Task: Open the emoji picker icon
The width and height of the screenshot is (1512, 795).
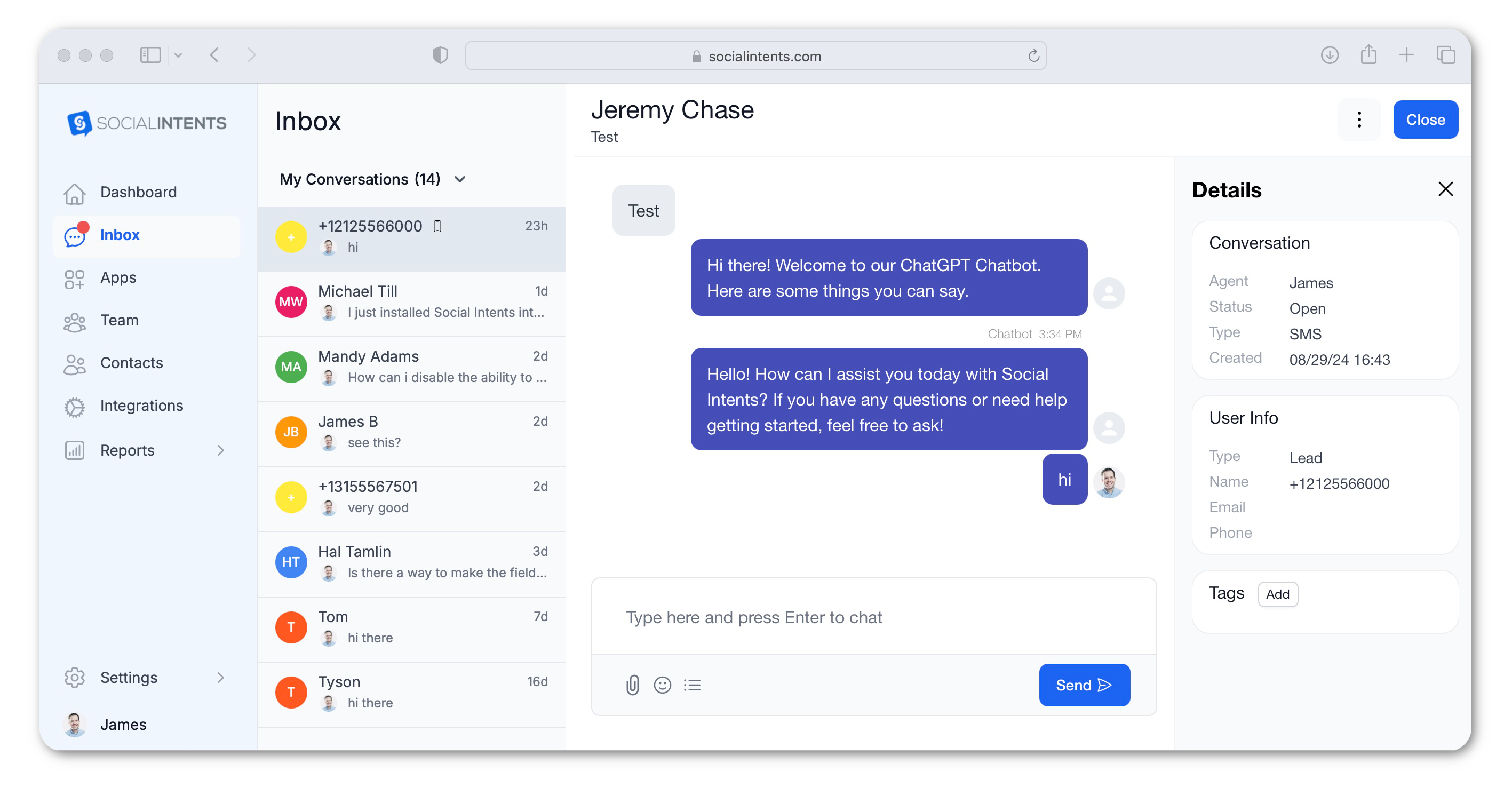Action: point(662,684)
